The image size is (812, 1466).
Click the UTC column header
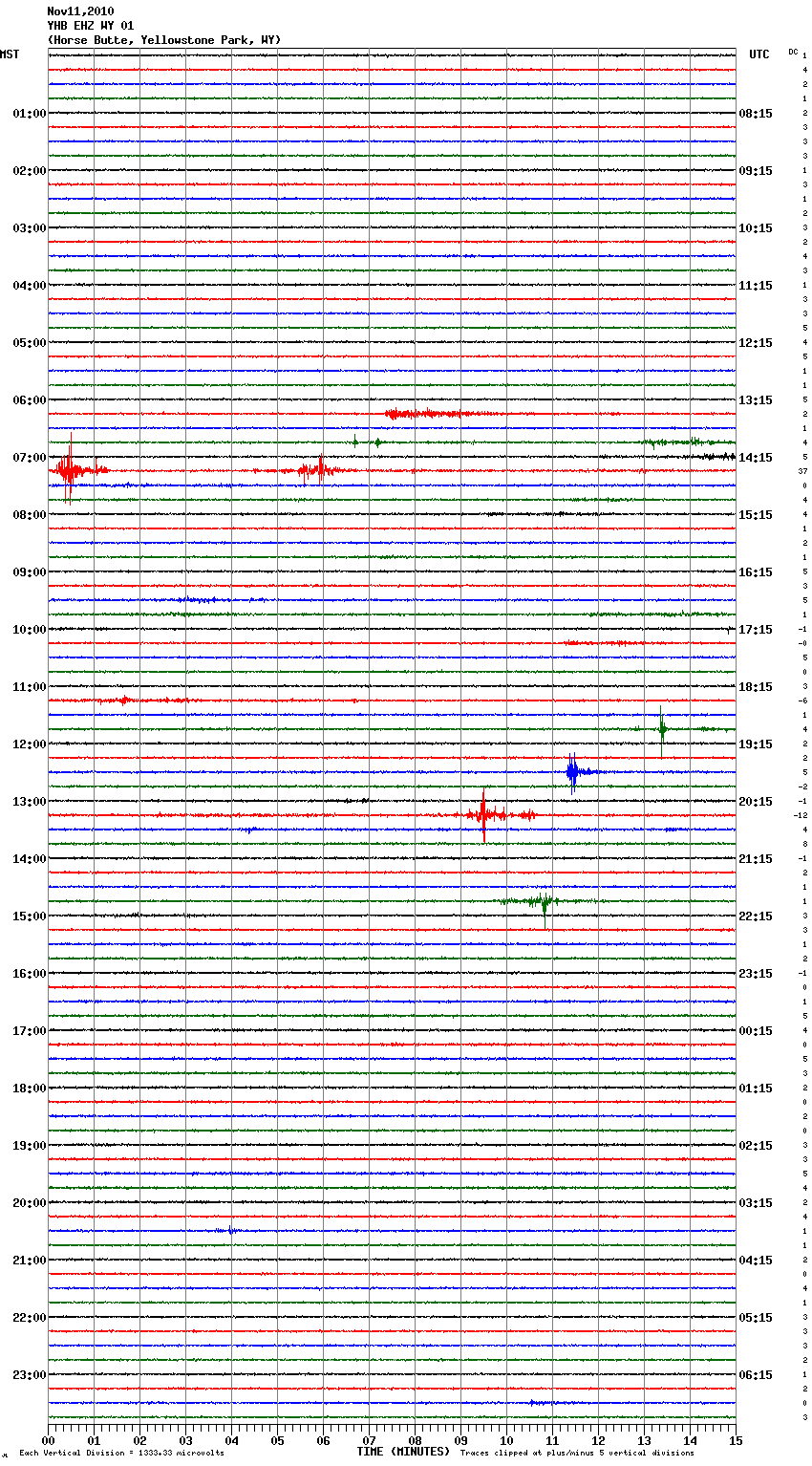coord(759,54)
